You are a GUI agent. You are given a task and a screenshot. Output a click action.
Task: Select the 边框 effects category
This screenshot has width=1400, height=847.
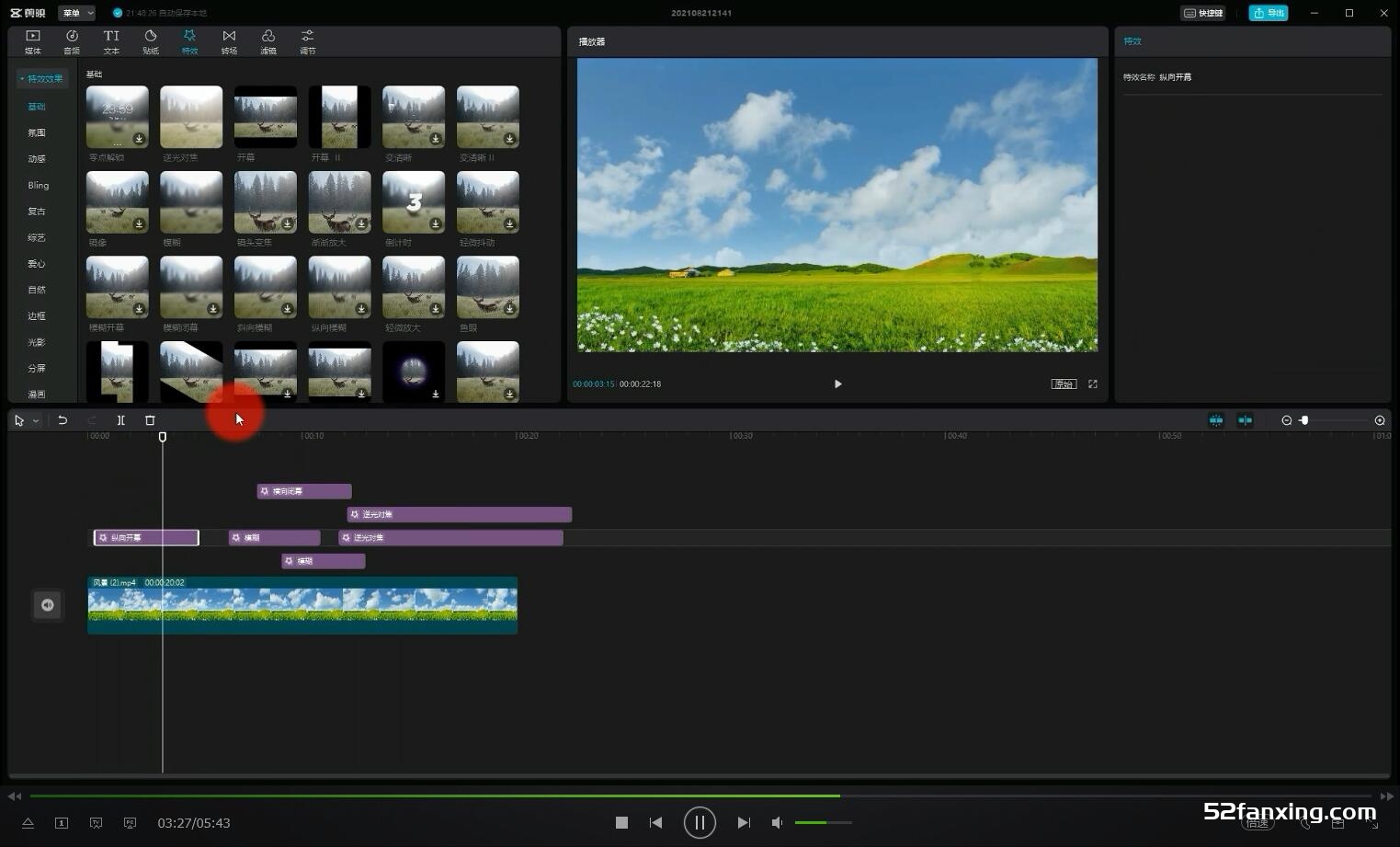(37, 316)
